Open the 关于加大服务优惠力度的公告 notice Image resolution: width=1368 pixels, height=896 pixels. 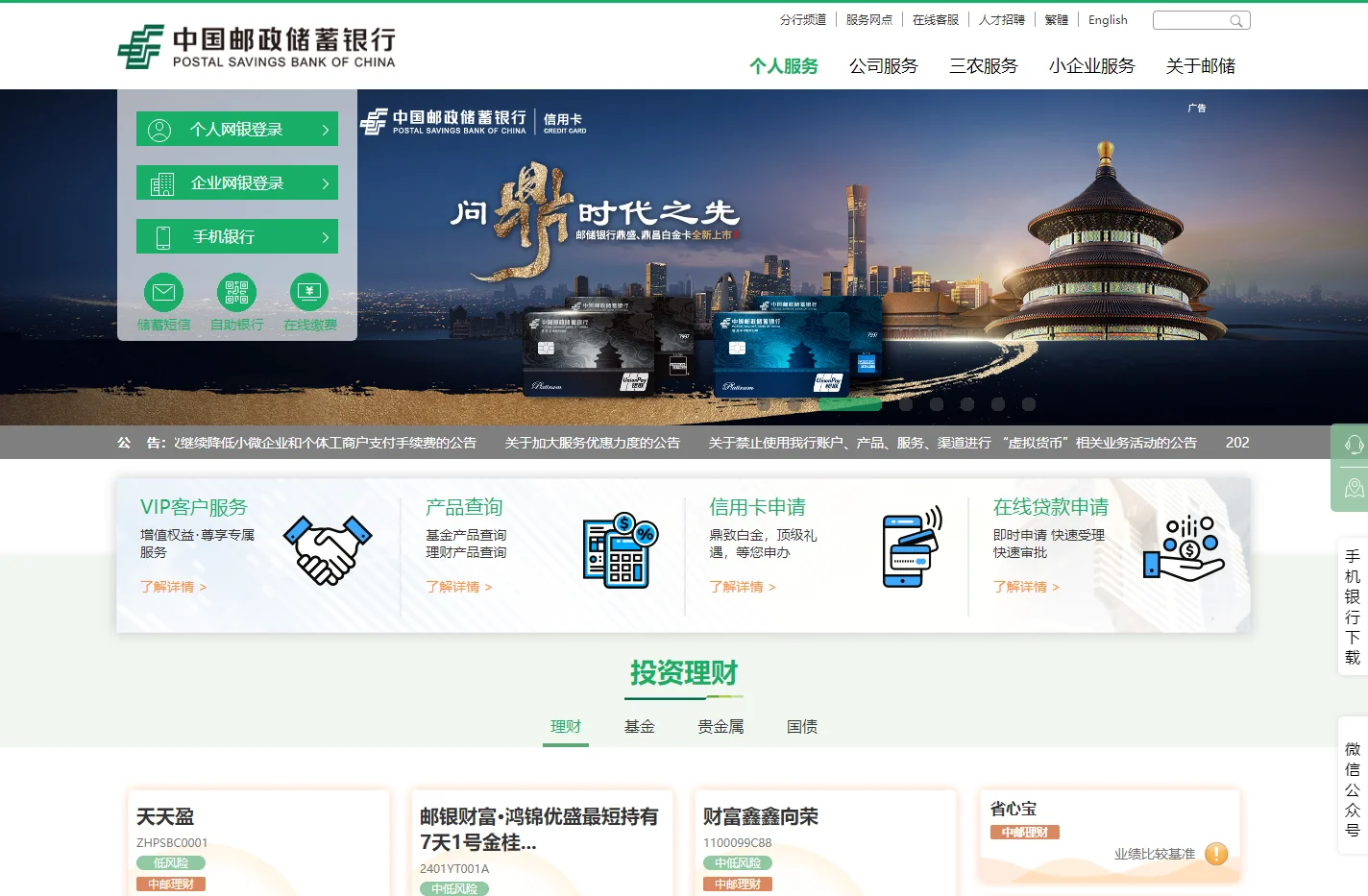pyautogui.click(x=593, y=443)
